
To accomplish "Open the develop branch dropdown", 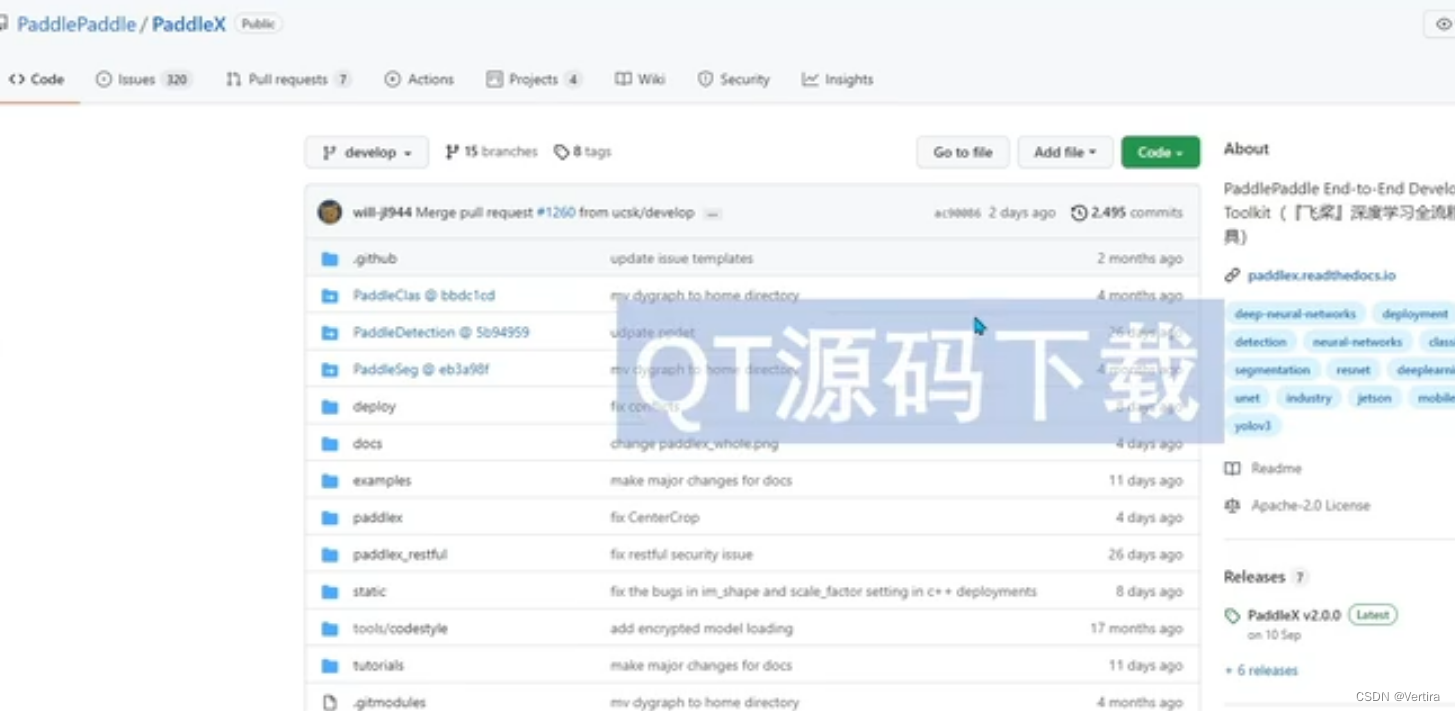I will [367, 152].
